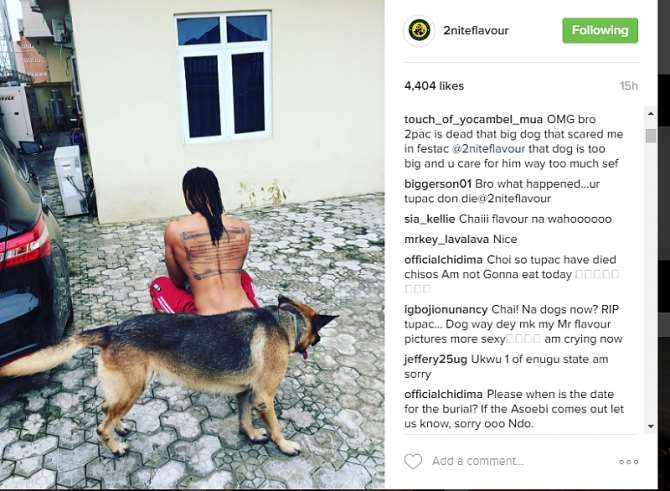Open sia_kellie commenter profile

(429, 219)
